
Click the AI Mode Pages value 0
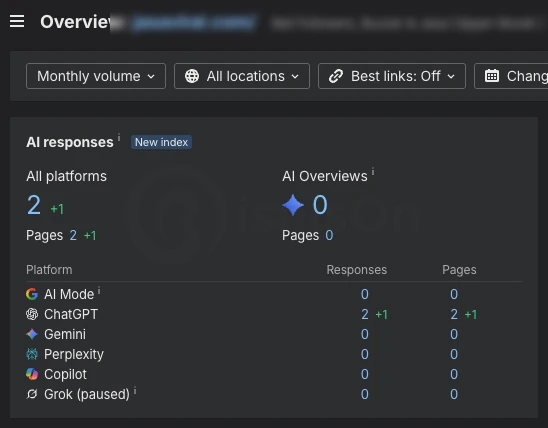point(454,294)
